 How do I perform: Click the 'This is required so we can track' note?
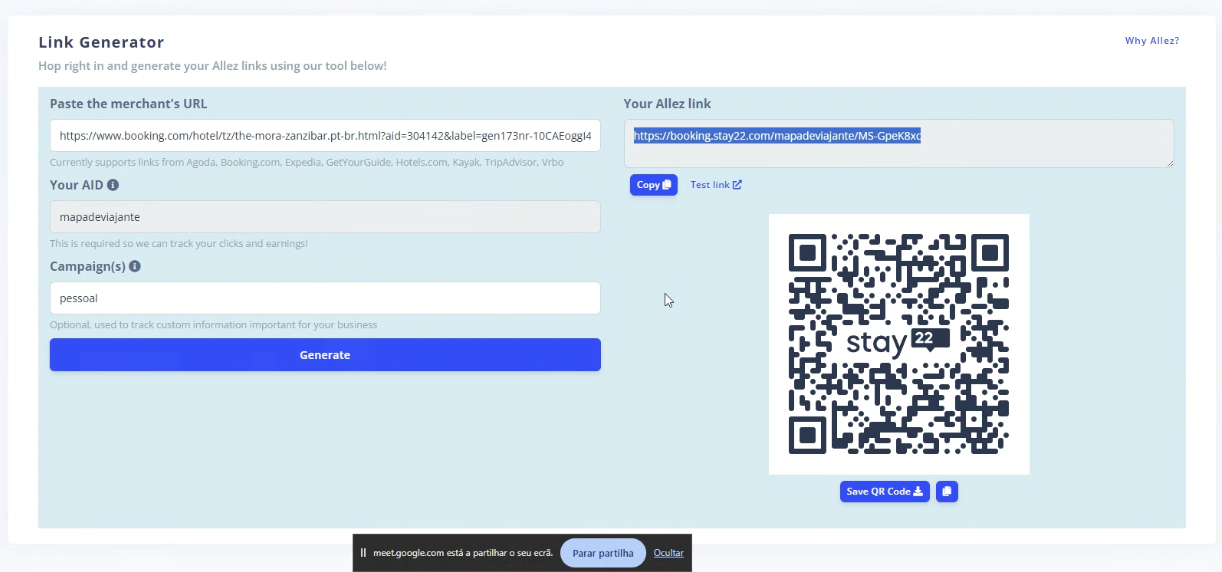(x=179, y=243)
